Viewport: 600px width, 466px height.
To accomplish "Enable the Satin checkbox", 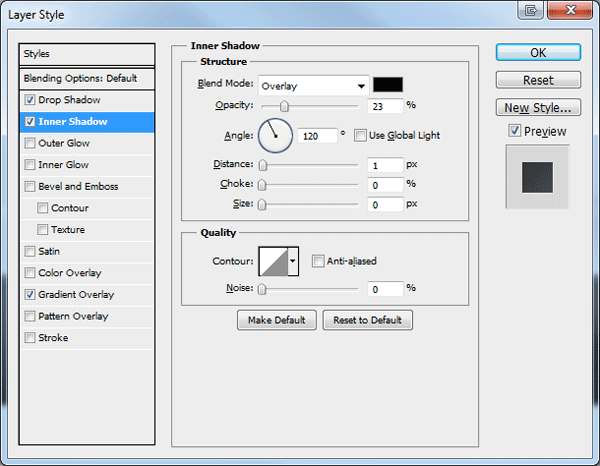I will tap(30, 251).
